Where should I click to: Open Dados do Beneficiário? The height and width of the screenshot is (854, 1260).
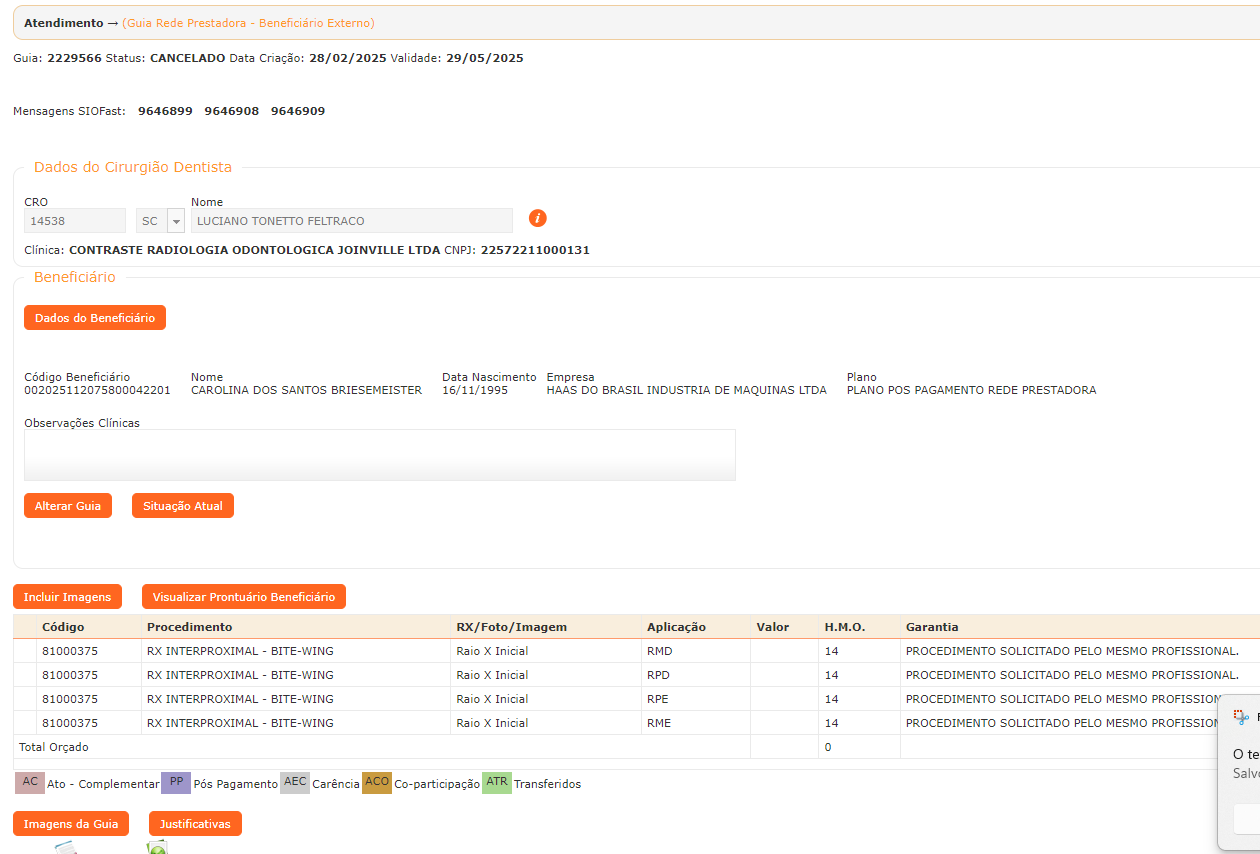95,318
